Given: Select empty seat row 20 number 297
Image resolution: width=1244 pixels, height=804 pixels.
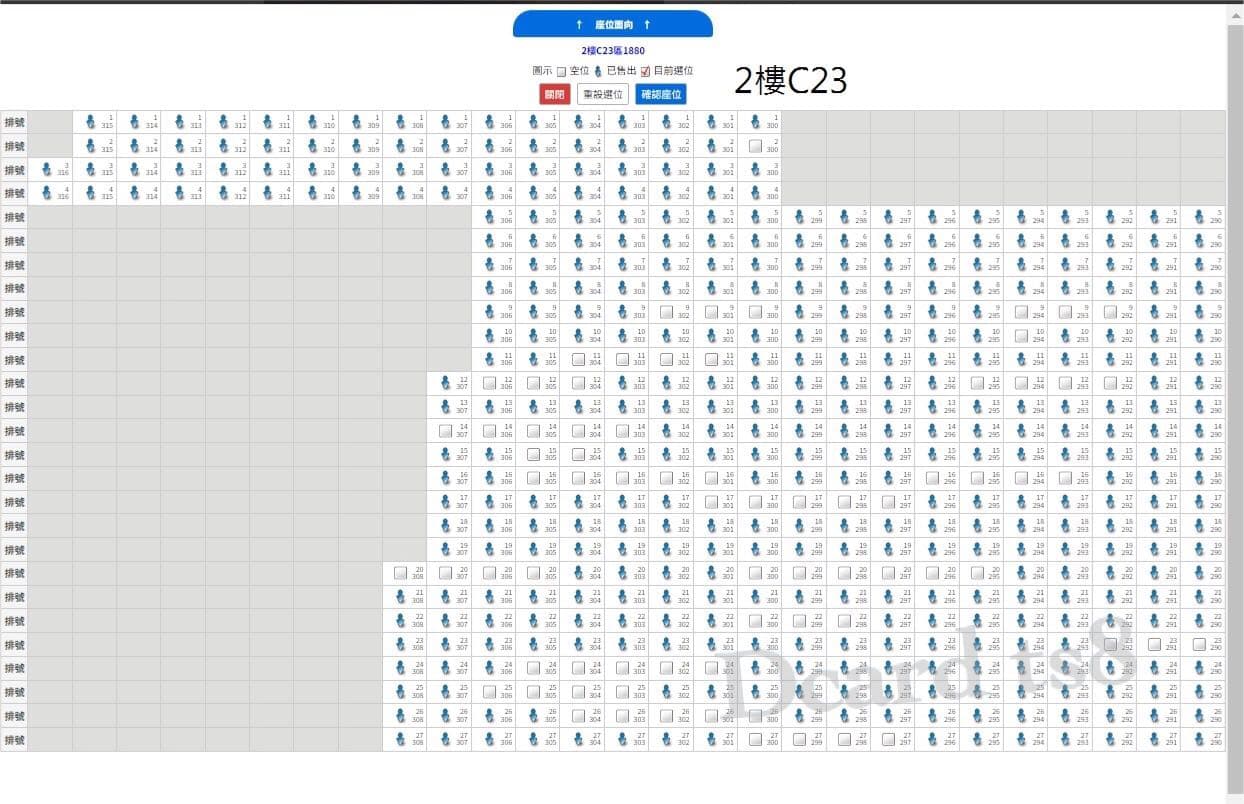Looking at the screenshot, I should click(889, 573).
